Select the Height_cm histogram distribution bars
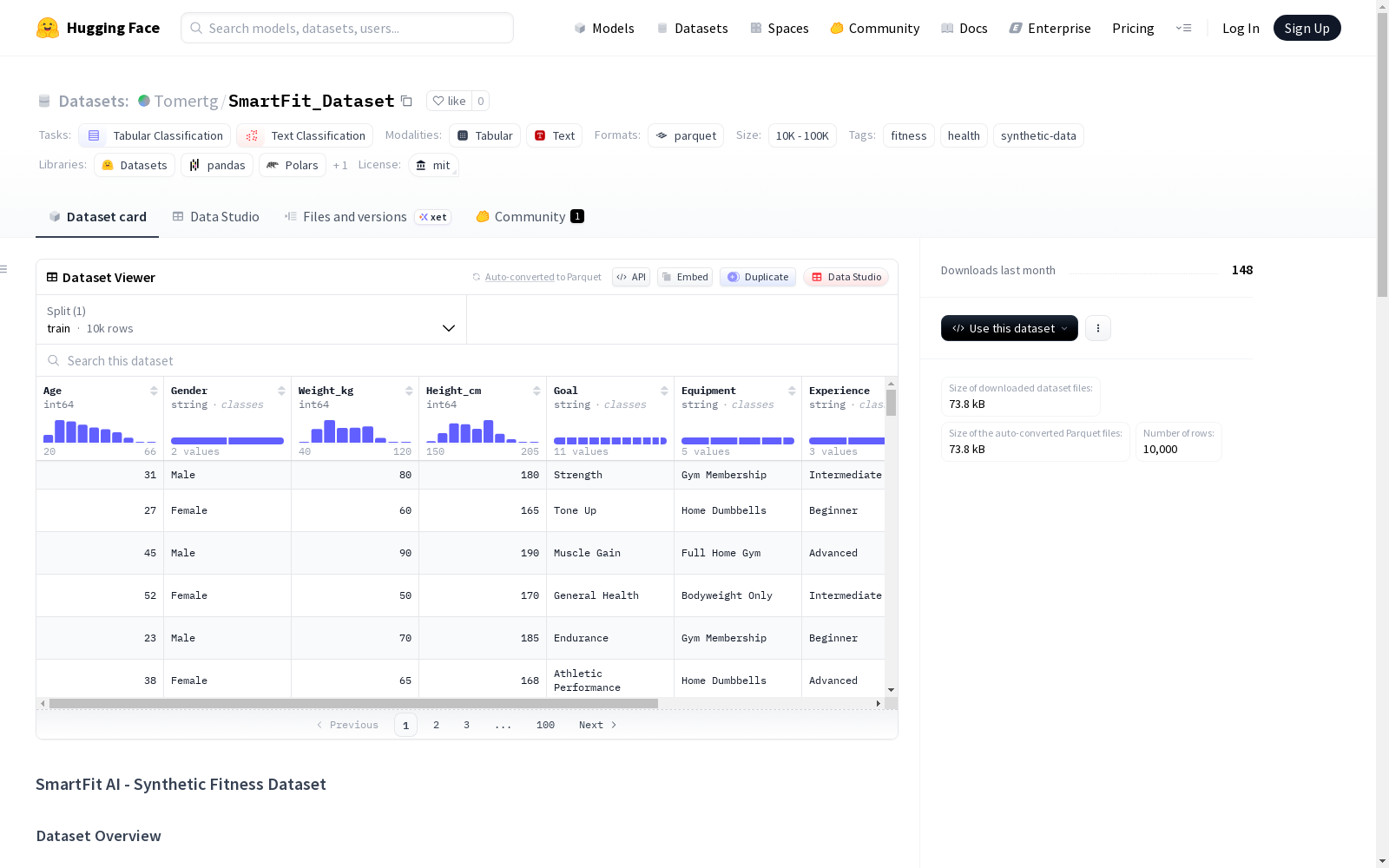The width and height of the screenshot is (1389, 868). tap(483, 431)
